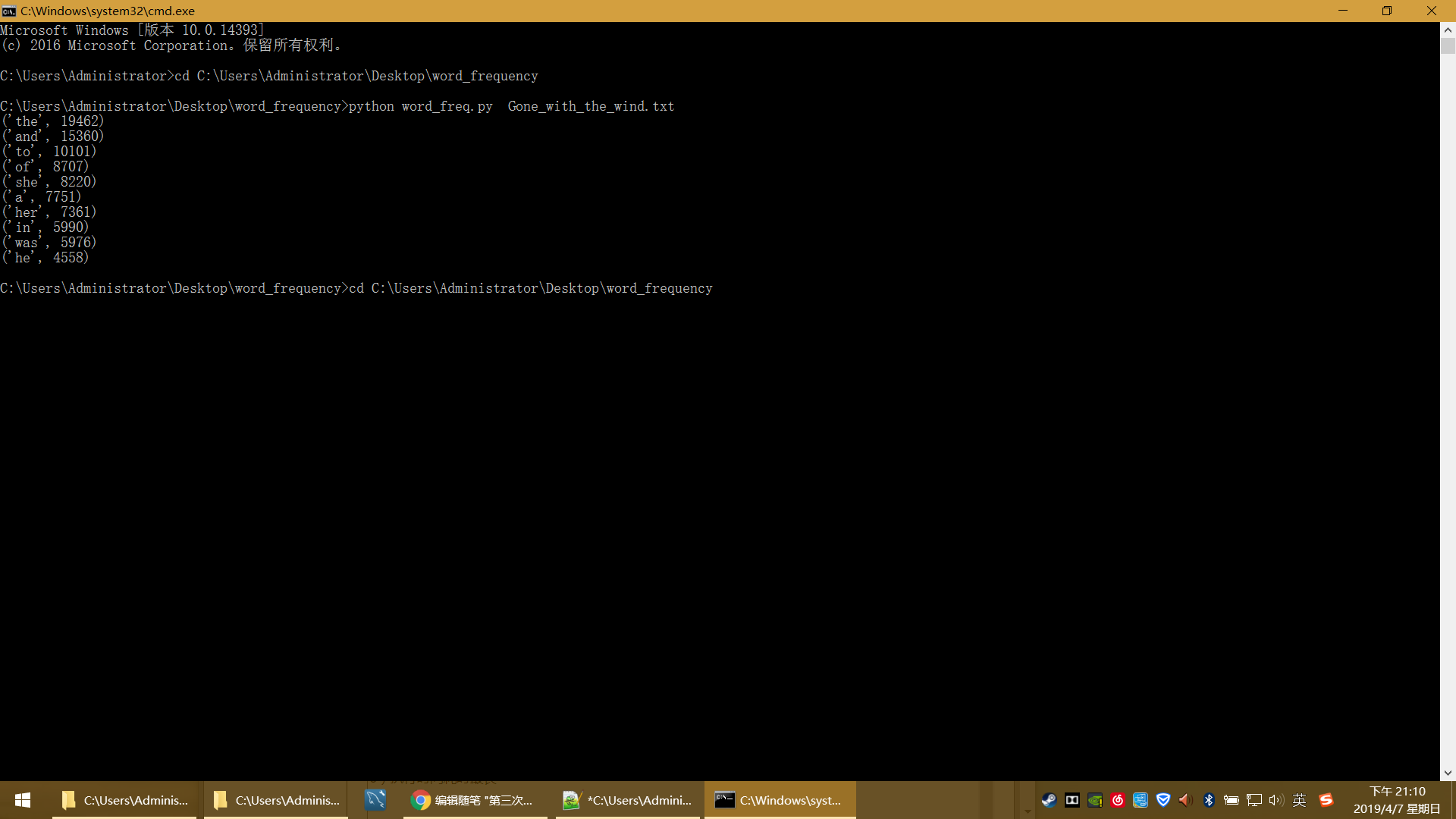
Task: Open the Dolby audio tray icon
Action: (x=1072, y=800)
